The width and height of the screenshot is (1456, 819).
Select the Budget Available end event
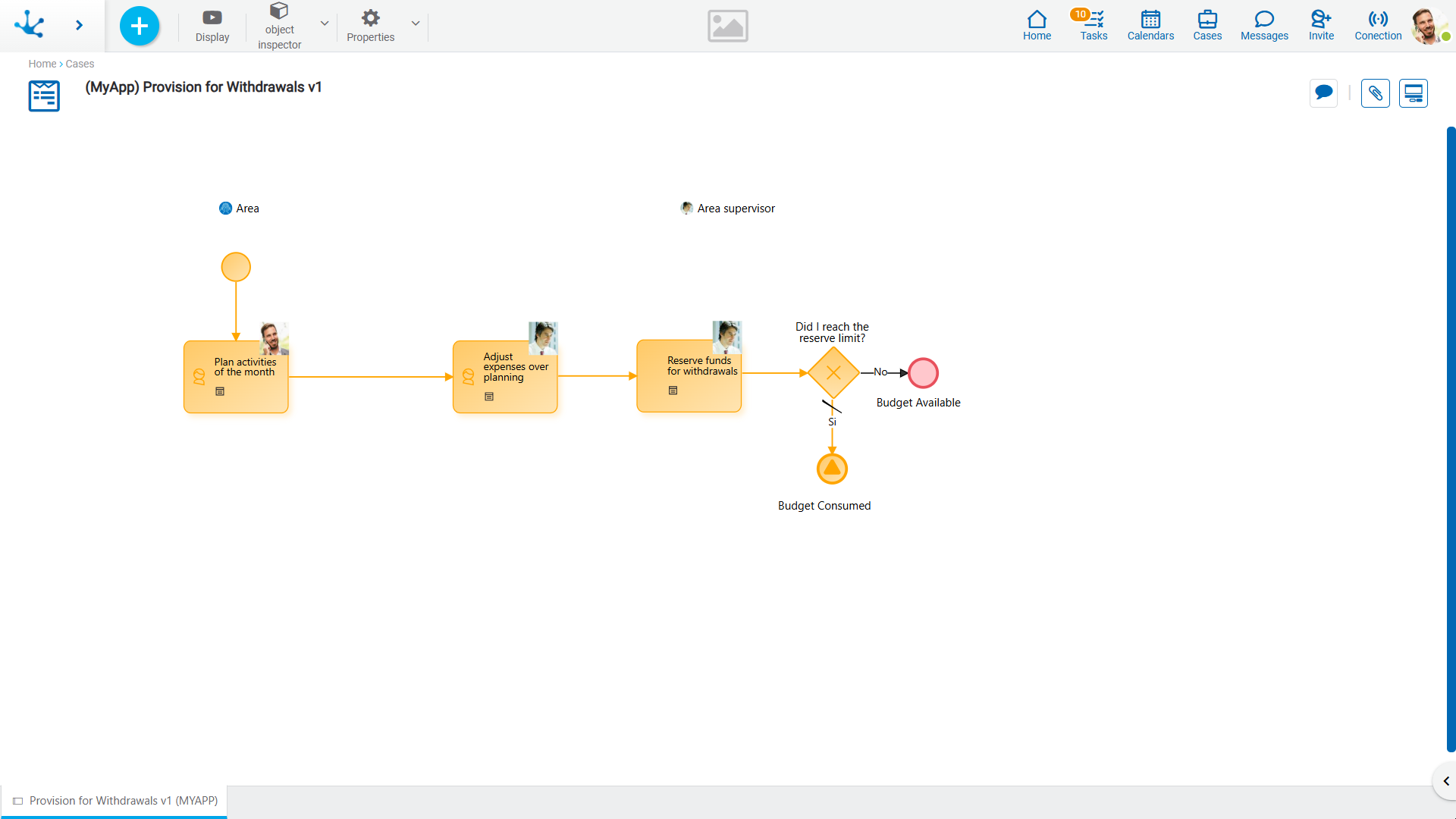[x=923, y=373]
